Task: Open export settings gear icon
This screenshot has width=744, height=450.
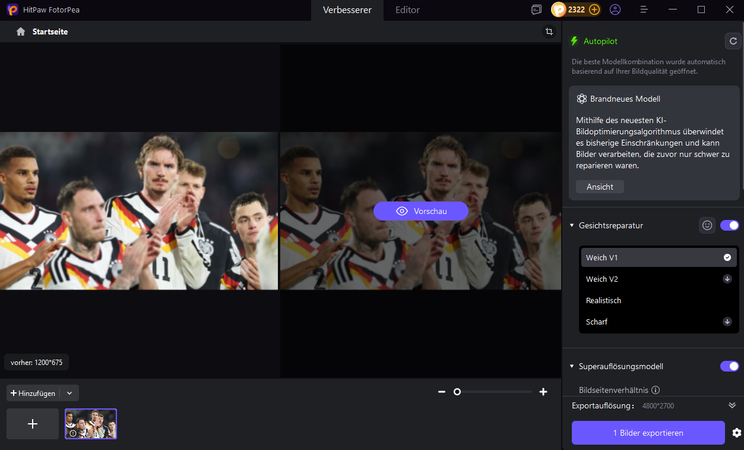Action: click(736, 433)
